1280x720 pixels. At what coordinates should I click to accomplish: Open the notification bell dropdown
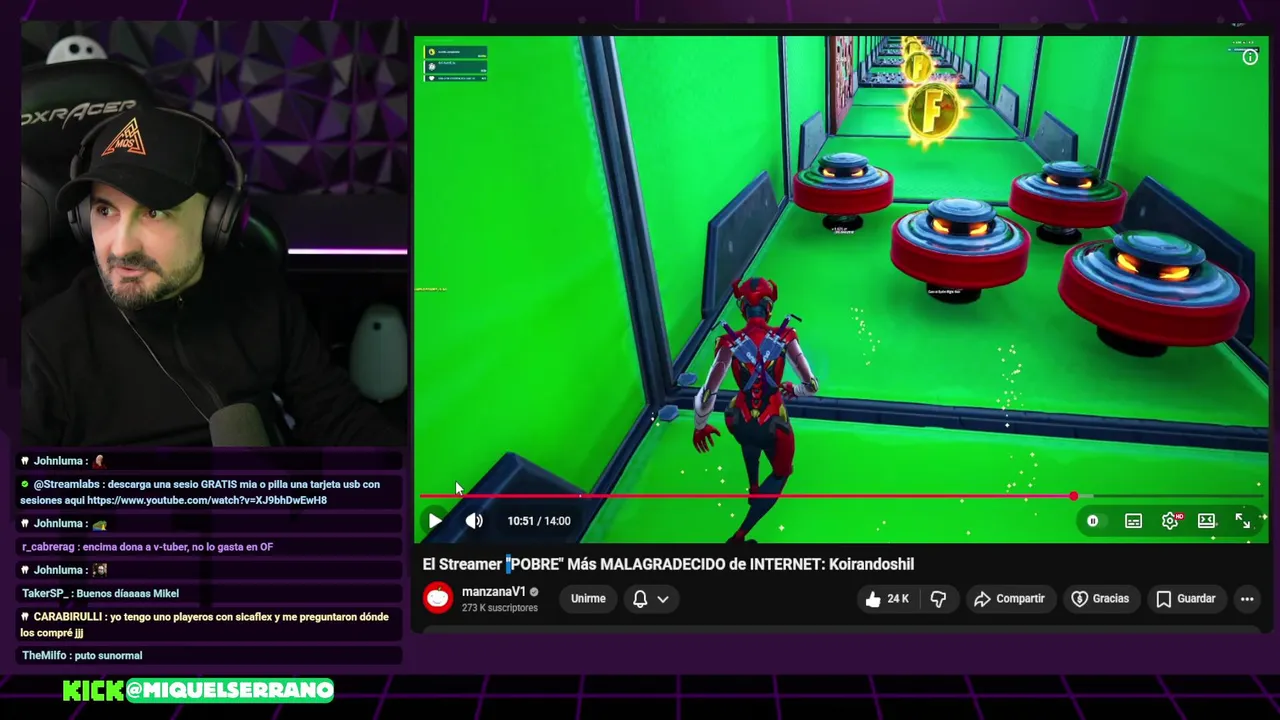tap(650, 599)
